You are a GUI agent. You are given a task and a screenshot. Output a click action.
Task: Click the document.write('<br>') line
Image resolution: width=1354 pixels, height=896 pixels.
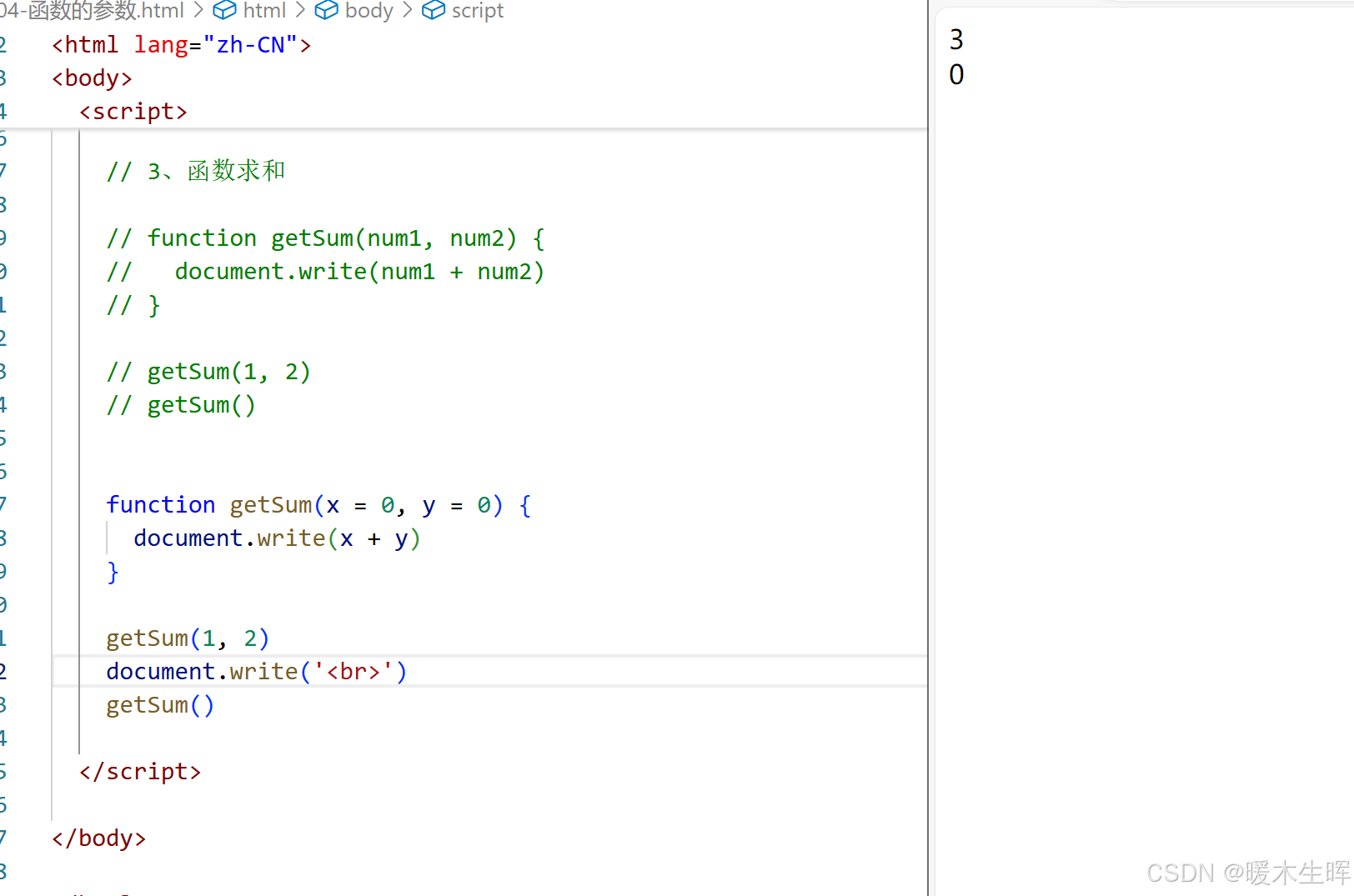[257, 671]
